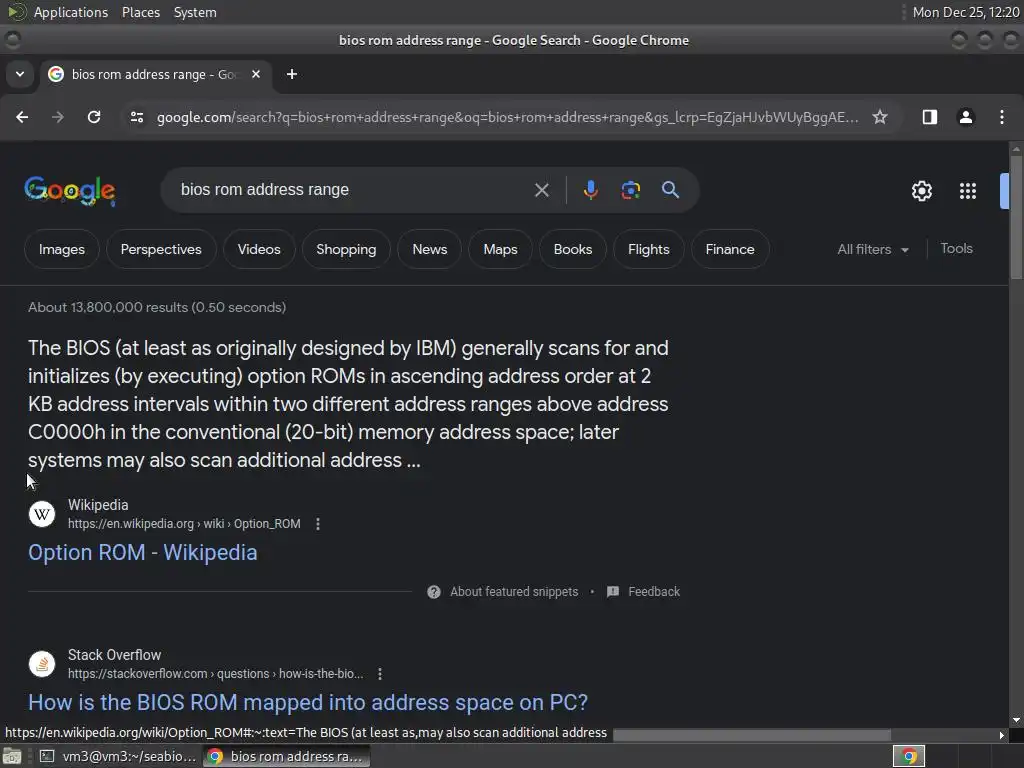Switch to News results
The image size is (1024, 768).
pyautogui.click(x=430, y=249)
